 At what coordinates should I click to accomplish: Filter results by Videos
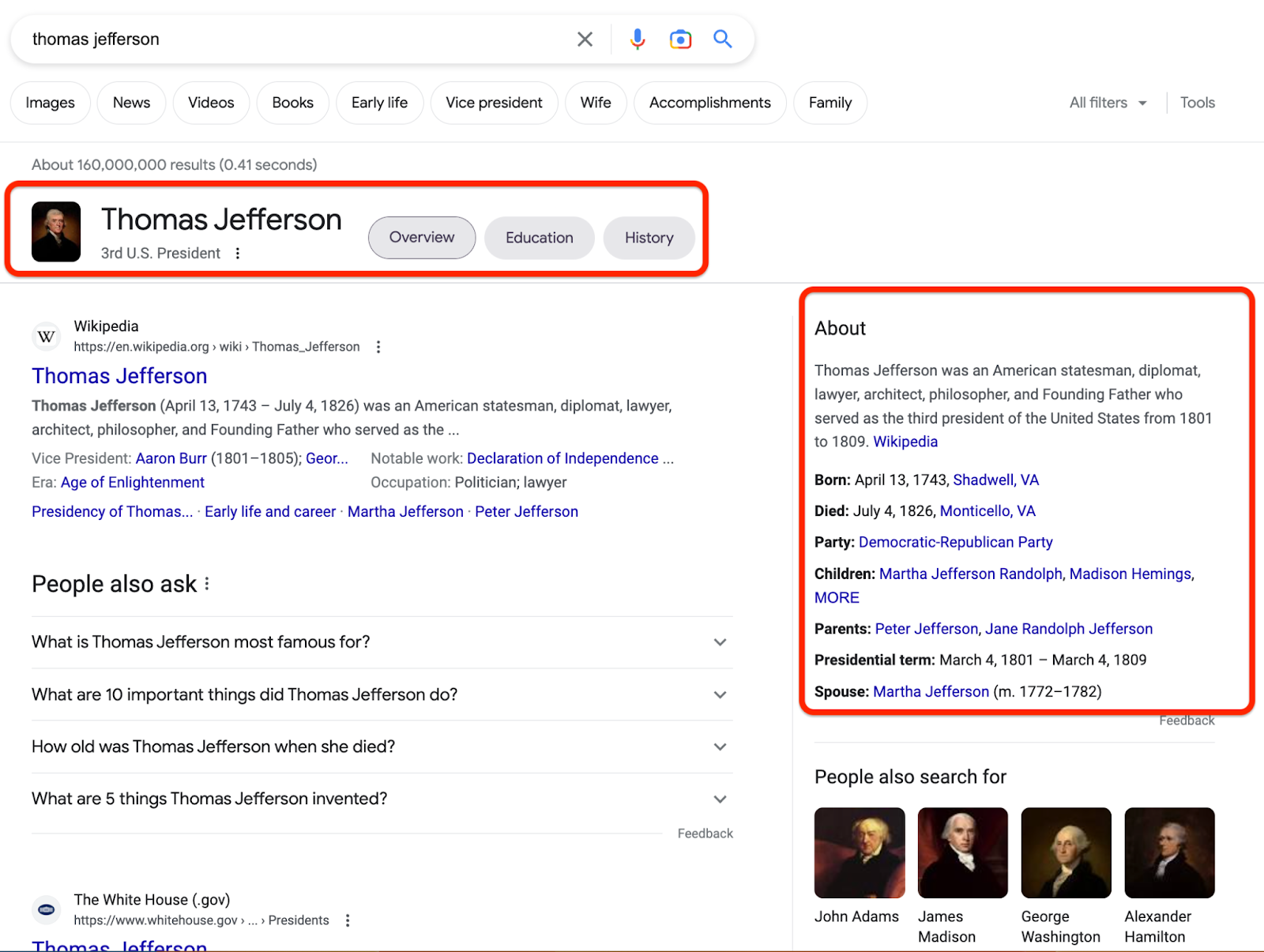click(x=211, y=103)
